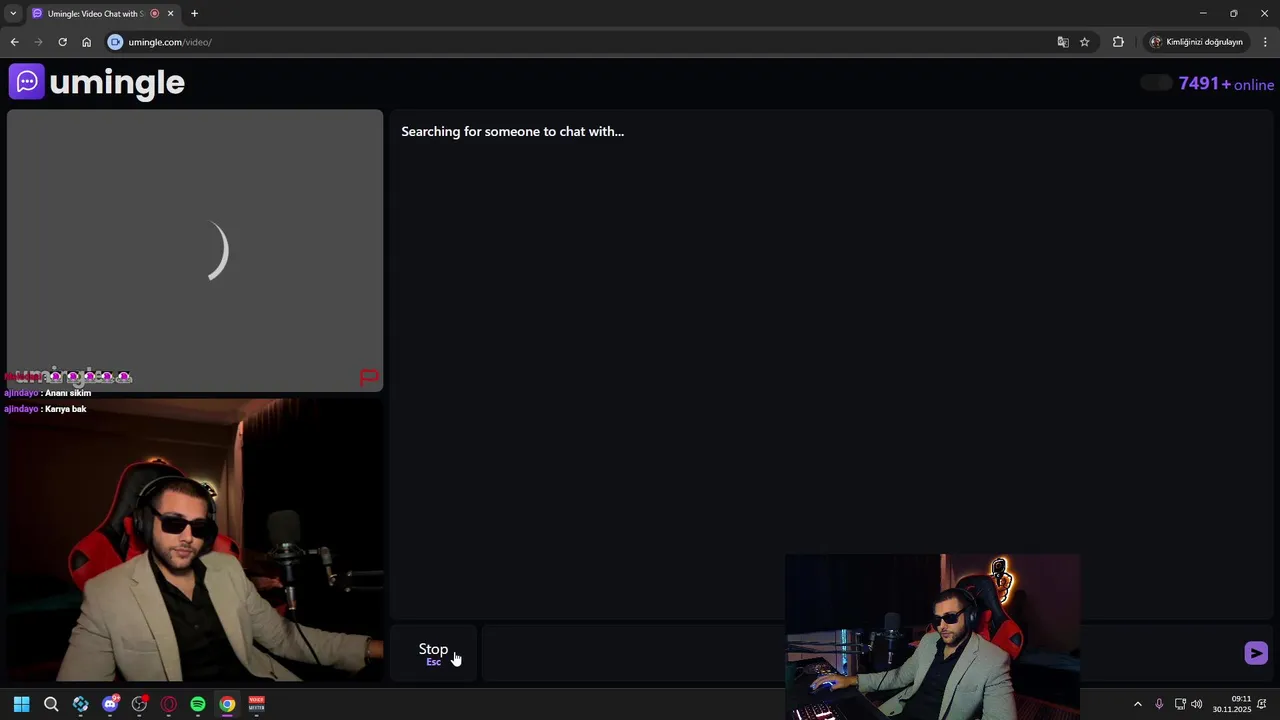Open the Discord taskbar icon
Screen dimensions: 1280x720
[x=110, y=704]
